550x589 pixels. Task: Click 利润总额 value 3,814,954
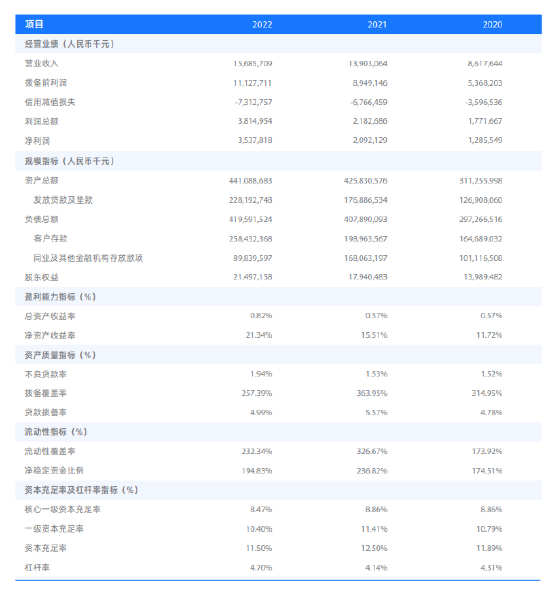coord(255,121)
